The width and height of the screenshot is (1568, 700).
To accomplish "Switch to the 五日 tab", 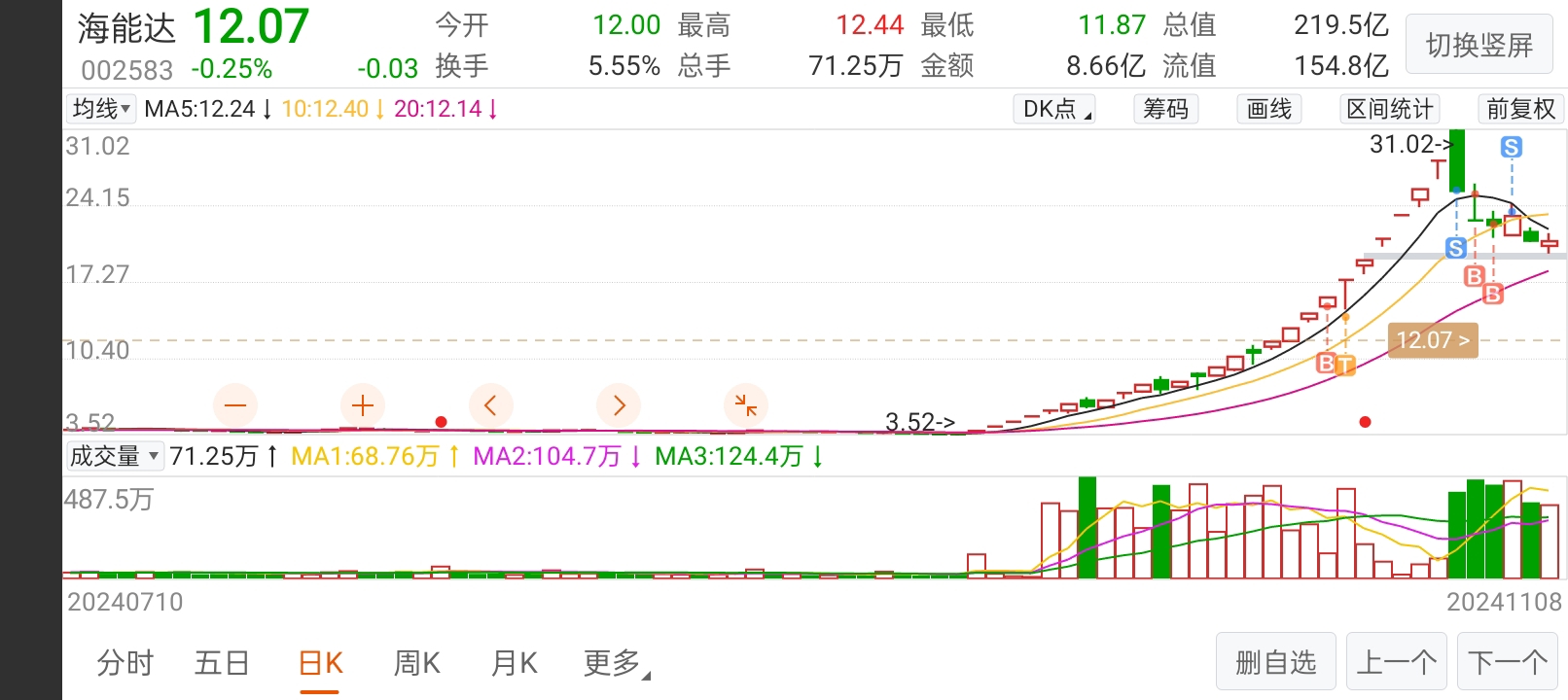I will tap(223, 663).
